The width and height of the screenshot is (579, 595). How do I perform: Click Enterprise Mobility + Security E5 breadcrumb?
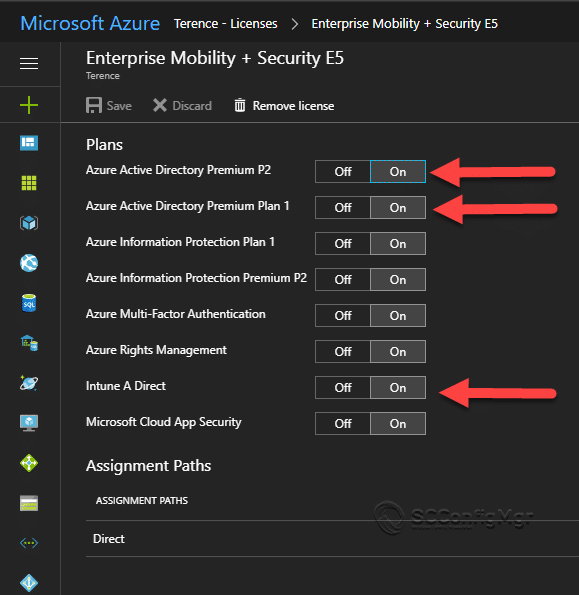click(404, 24)
